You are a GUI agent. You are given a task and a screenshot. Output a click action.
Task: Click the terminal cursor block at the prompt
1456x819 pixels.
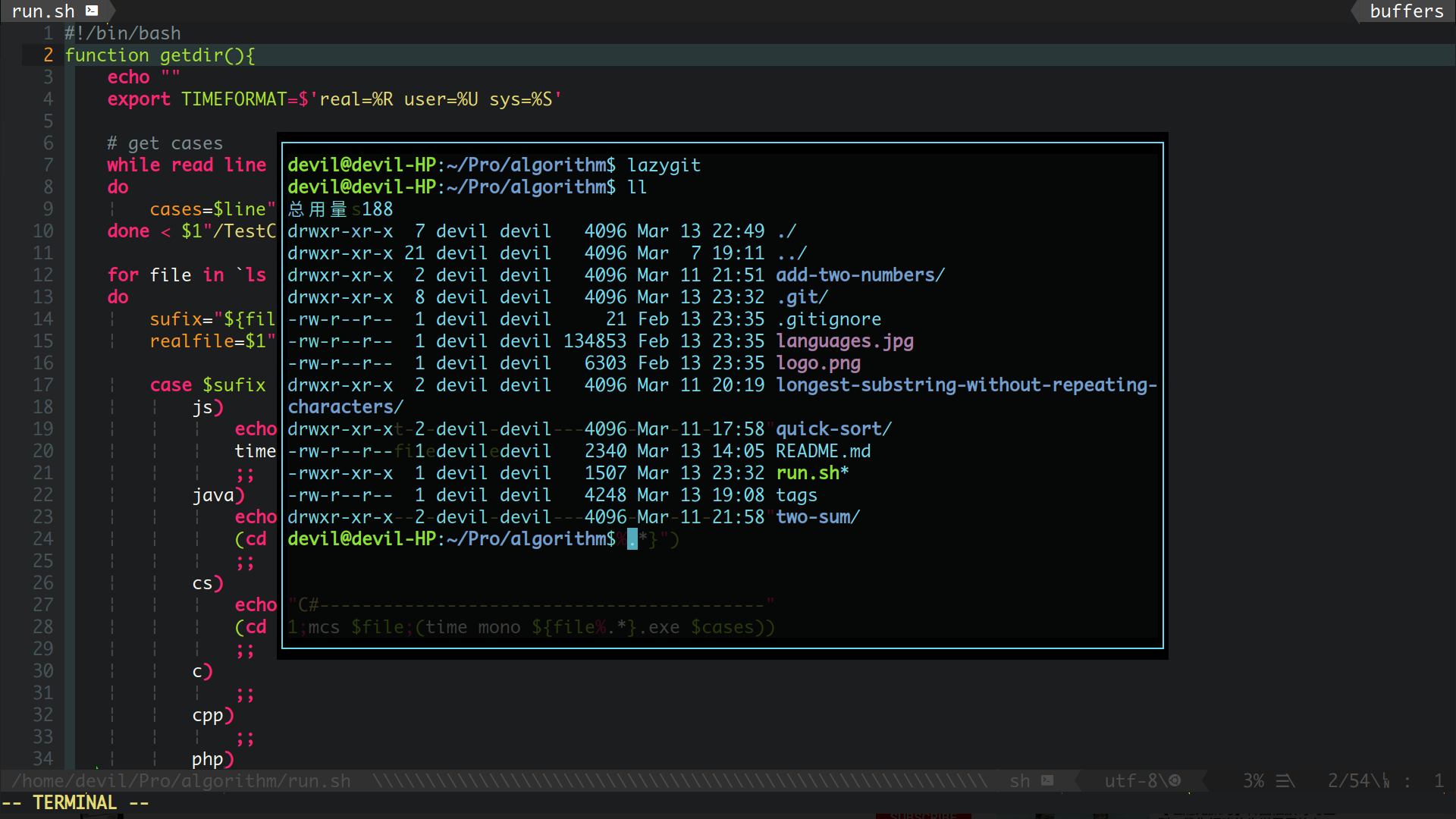632,539
